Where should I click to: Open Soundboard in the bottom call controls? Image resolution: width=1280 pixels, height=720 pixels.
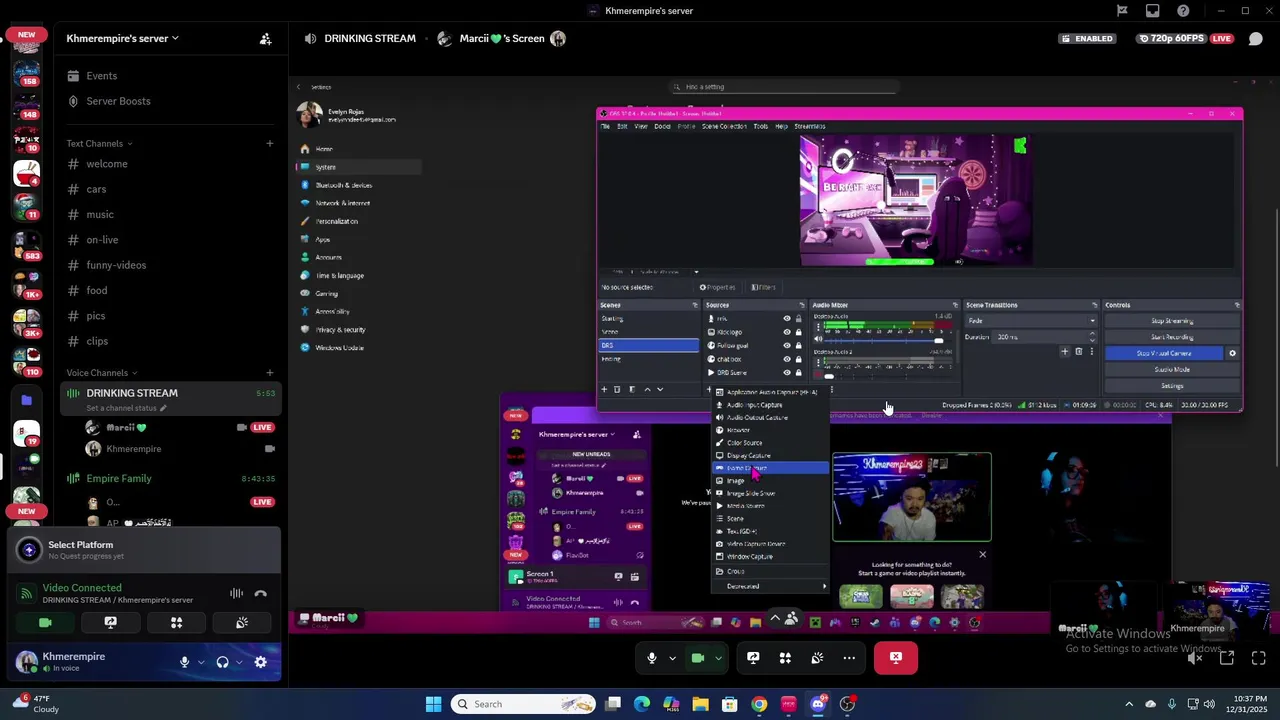click(x=817, y=658)
